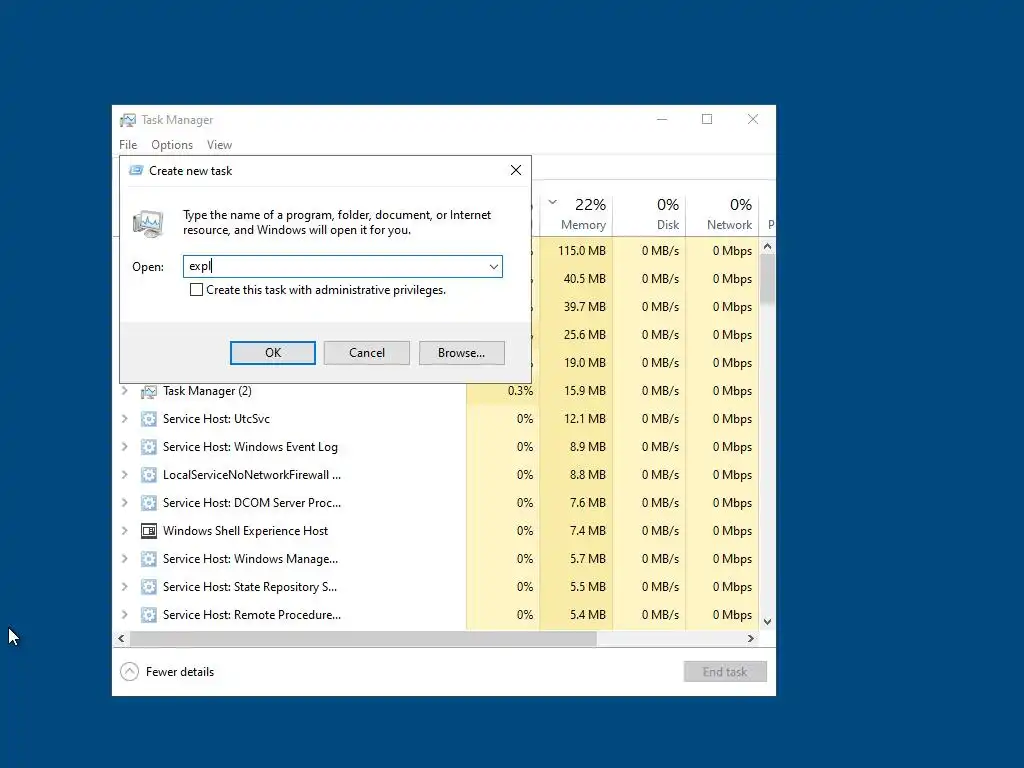The height and width of the screenshot is (768, 1024).
Task: Open the Options menu
Action: point(172,145)
